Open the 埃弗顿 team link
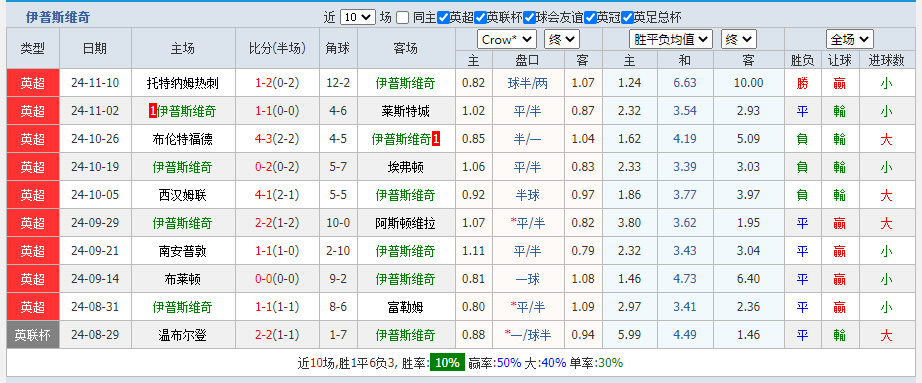The image size is (922, 383). tap(406, 167)
